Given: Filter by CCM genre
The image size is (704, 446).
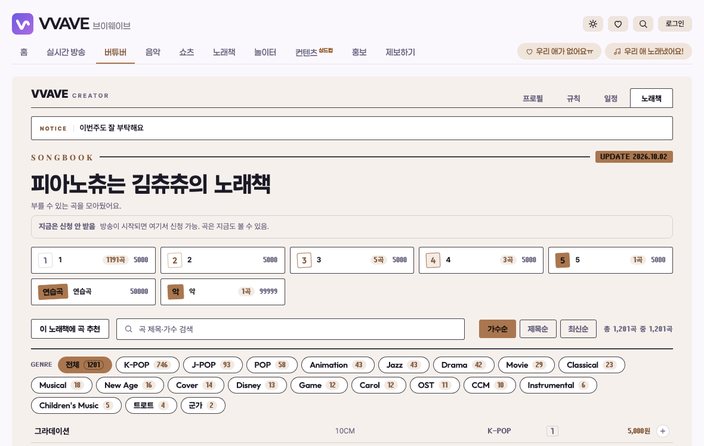Looking at the screenshot, I should click(x=489, y=385).
